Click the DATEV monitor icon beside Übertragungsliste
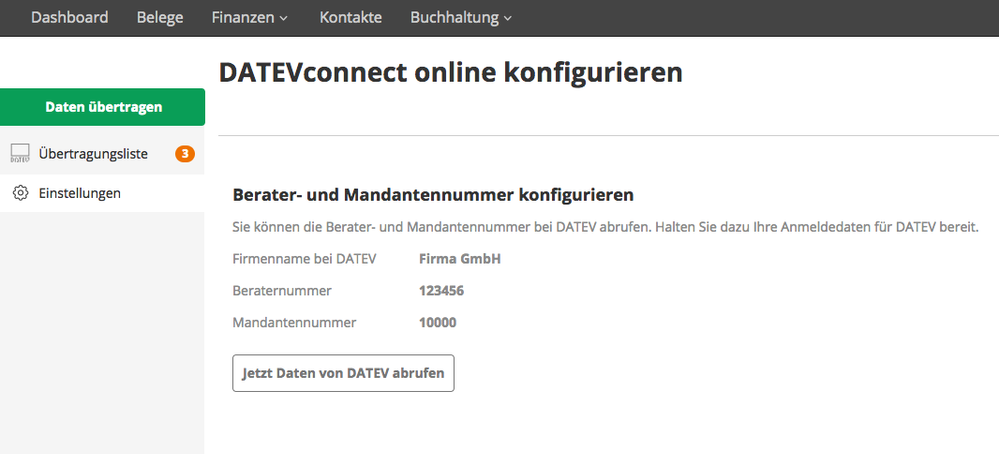 [x=20, y=153]
